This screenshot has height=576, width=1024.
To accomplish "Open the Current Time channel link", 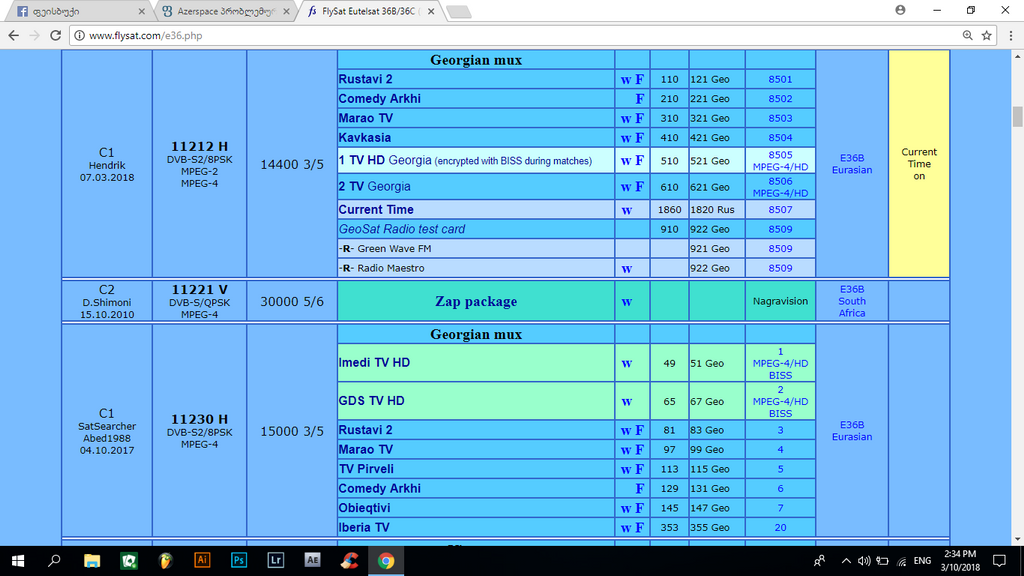I will [x=376, y=210].
